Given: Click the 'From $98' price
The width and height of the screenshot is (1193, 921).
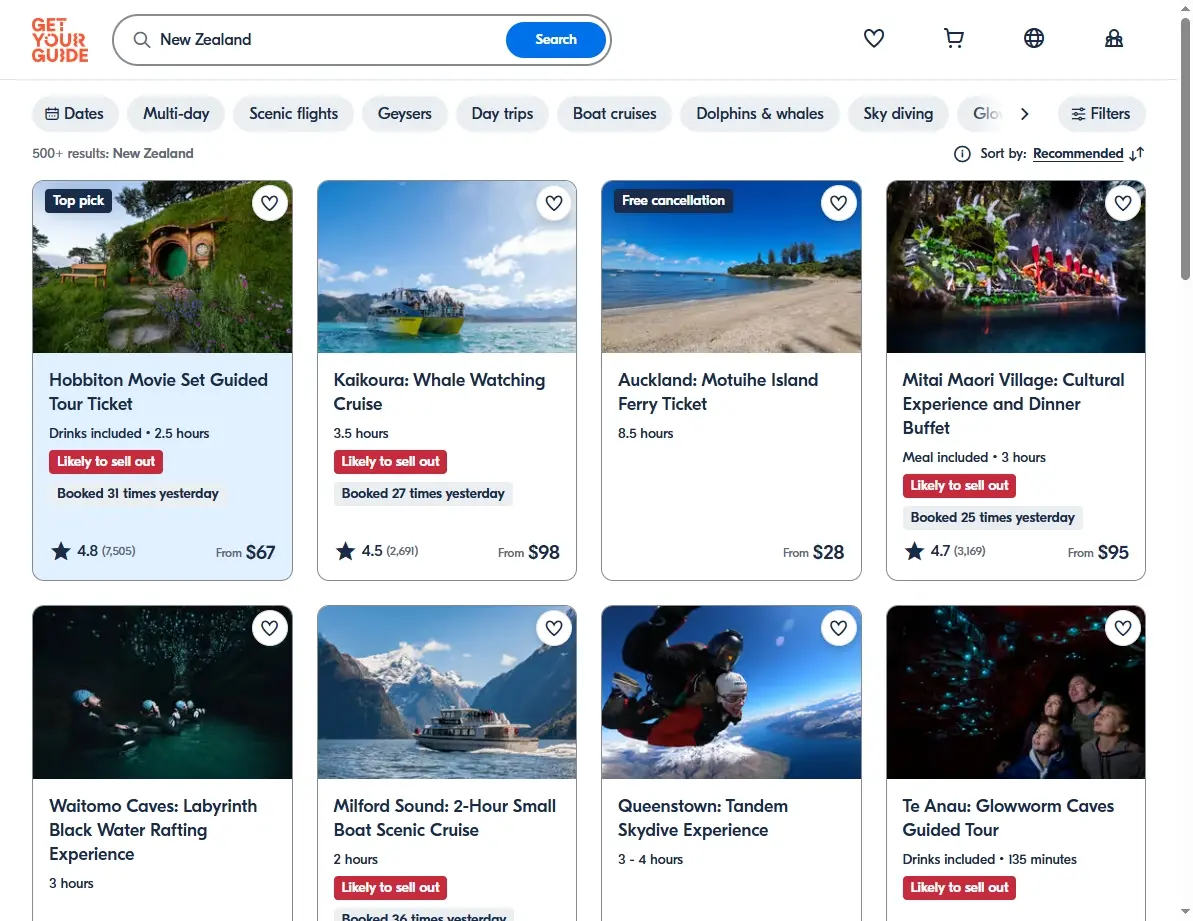Looking at the screenshot, I should (x=529, y=552).
